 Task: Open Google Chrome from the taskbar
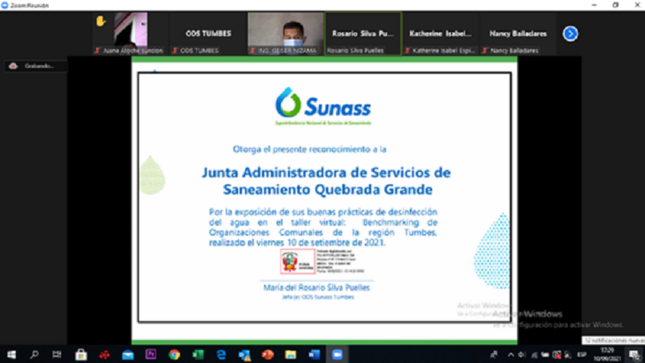click(174, 354)
